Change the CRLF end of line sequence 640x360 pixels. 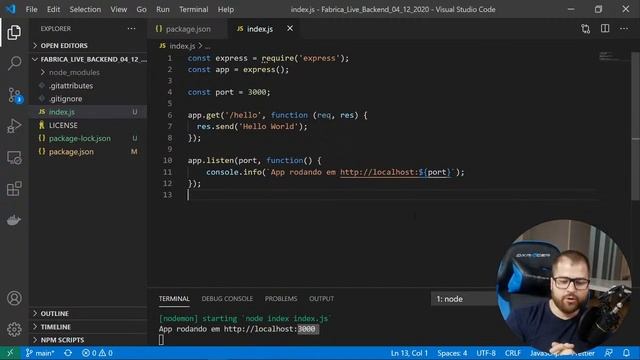tap(513, 353)
